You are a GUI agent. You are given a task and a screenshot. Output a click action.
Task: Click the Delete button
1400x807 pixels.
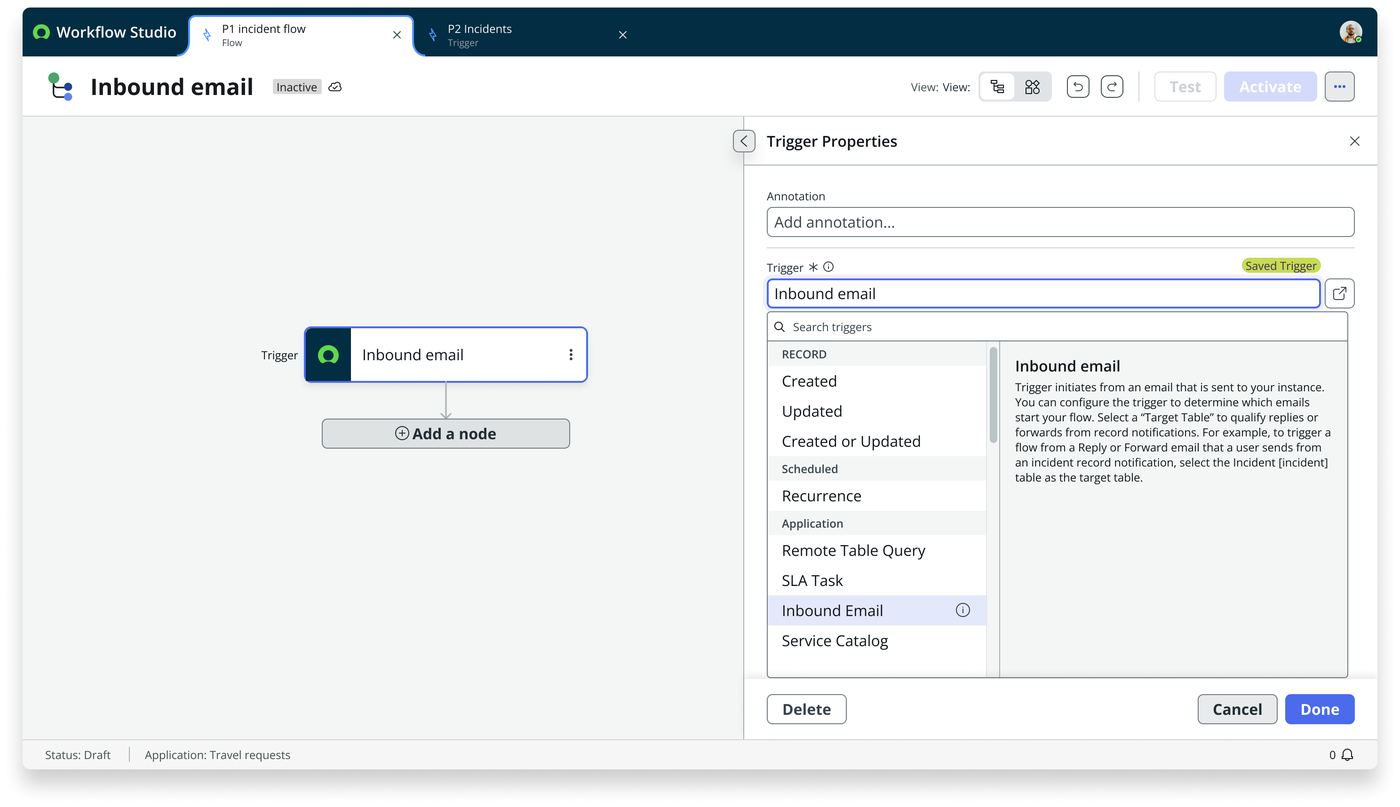pyautogui.click(x=806, y=709)
